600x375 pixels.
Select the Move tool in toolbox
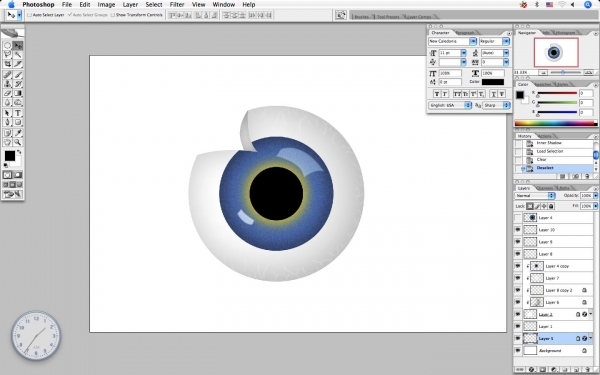point(18,46)
